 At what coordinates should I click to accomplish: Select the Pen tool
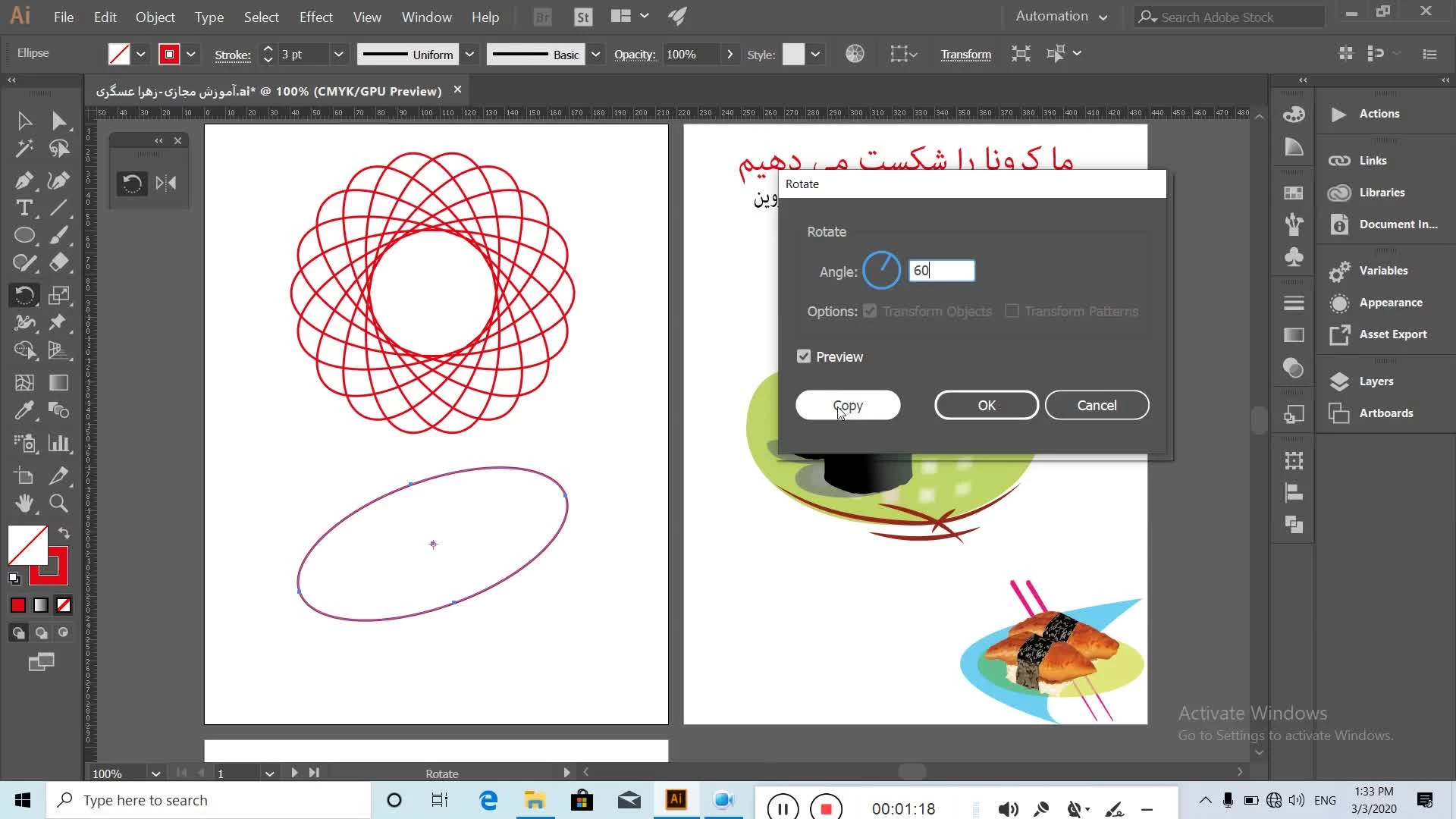pos(24,180)
